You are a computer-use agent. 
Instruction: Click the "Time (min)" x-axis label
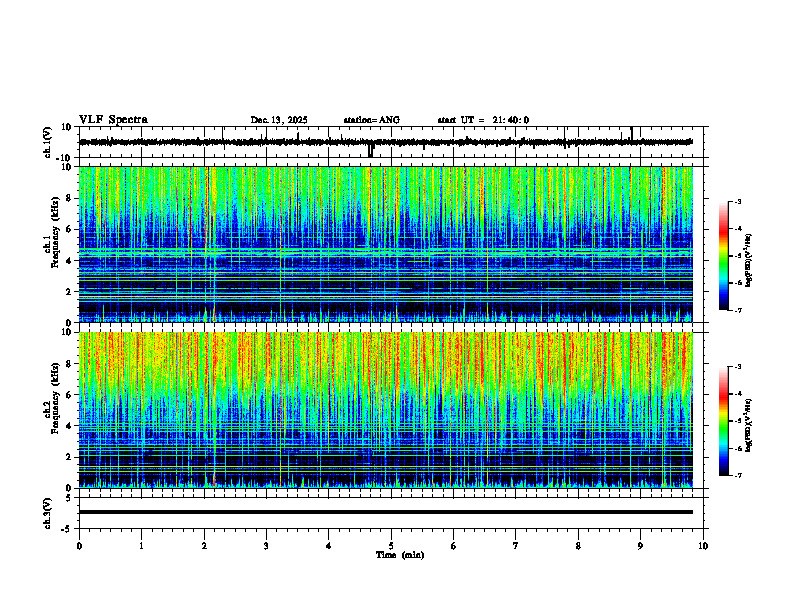pyautogui.click(x=400, y=555)
